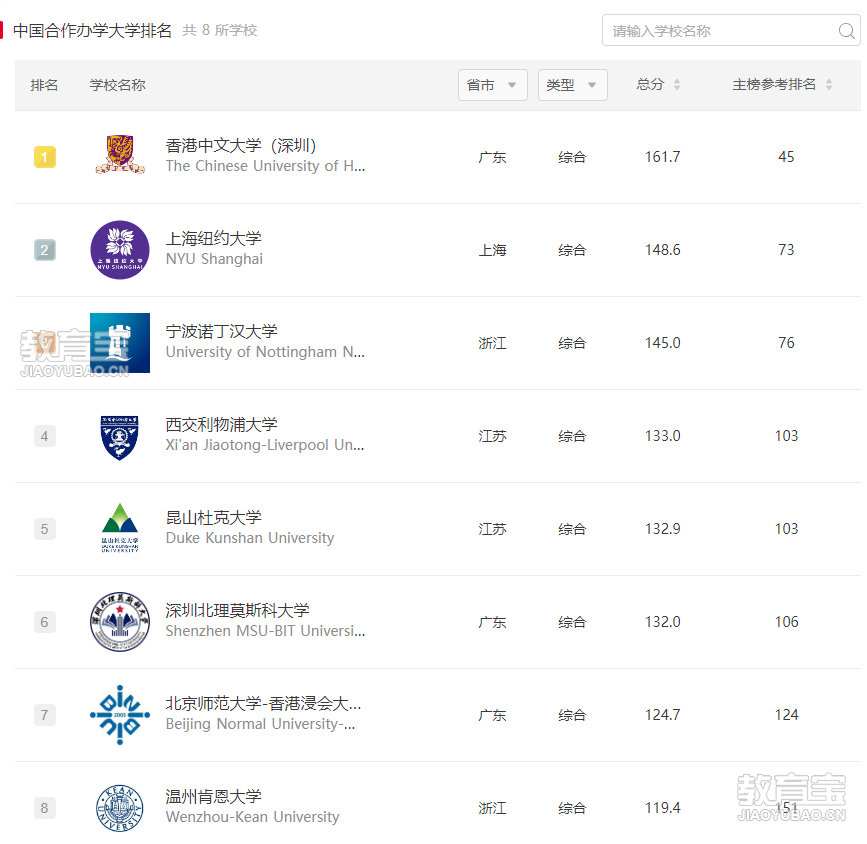Click the rank 5 badge

tap(45, 529)
